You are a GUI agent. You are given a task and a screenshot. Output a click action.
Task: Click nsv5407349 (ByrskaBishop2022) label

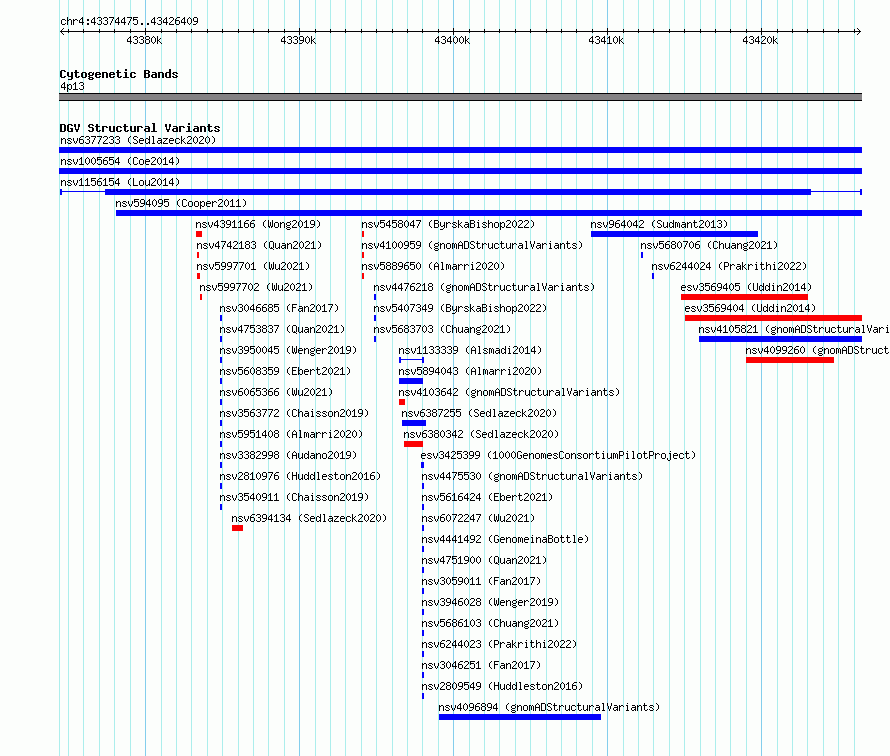click(460, 308)
